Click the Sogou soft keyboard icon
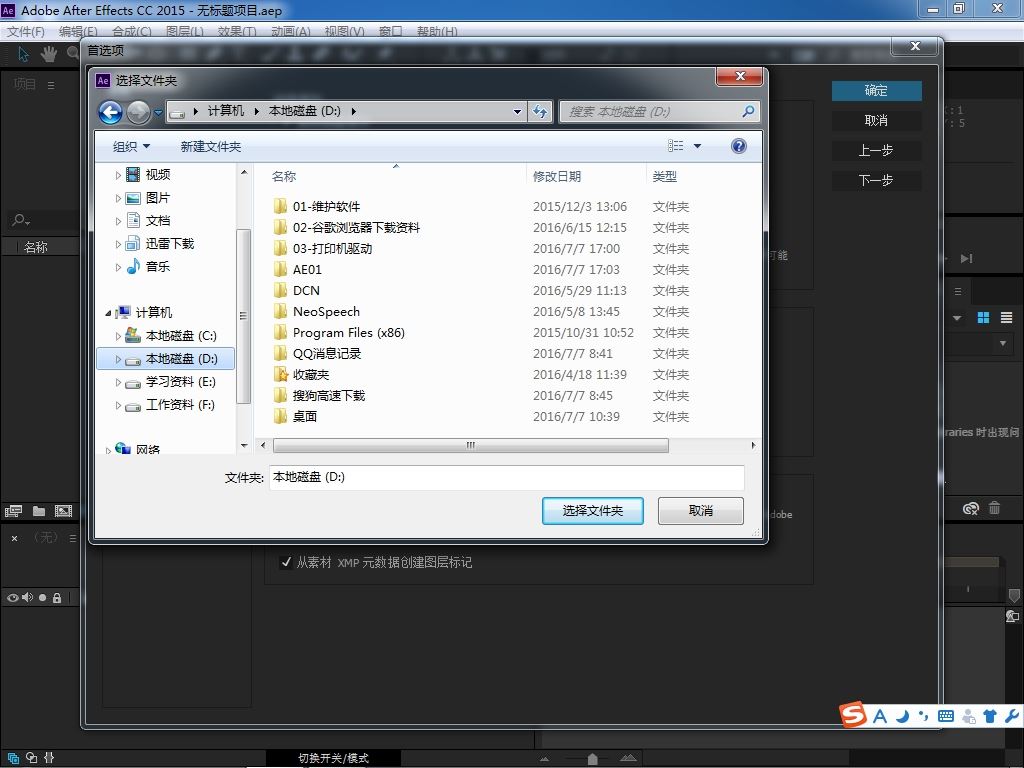This screenshot has width=1024, height=768. pyautogui.click(x=945, y=716)
